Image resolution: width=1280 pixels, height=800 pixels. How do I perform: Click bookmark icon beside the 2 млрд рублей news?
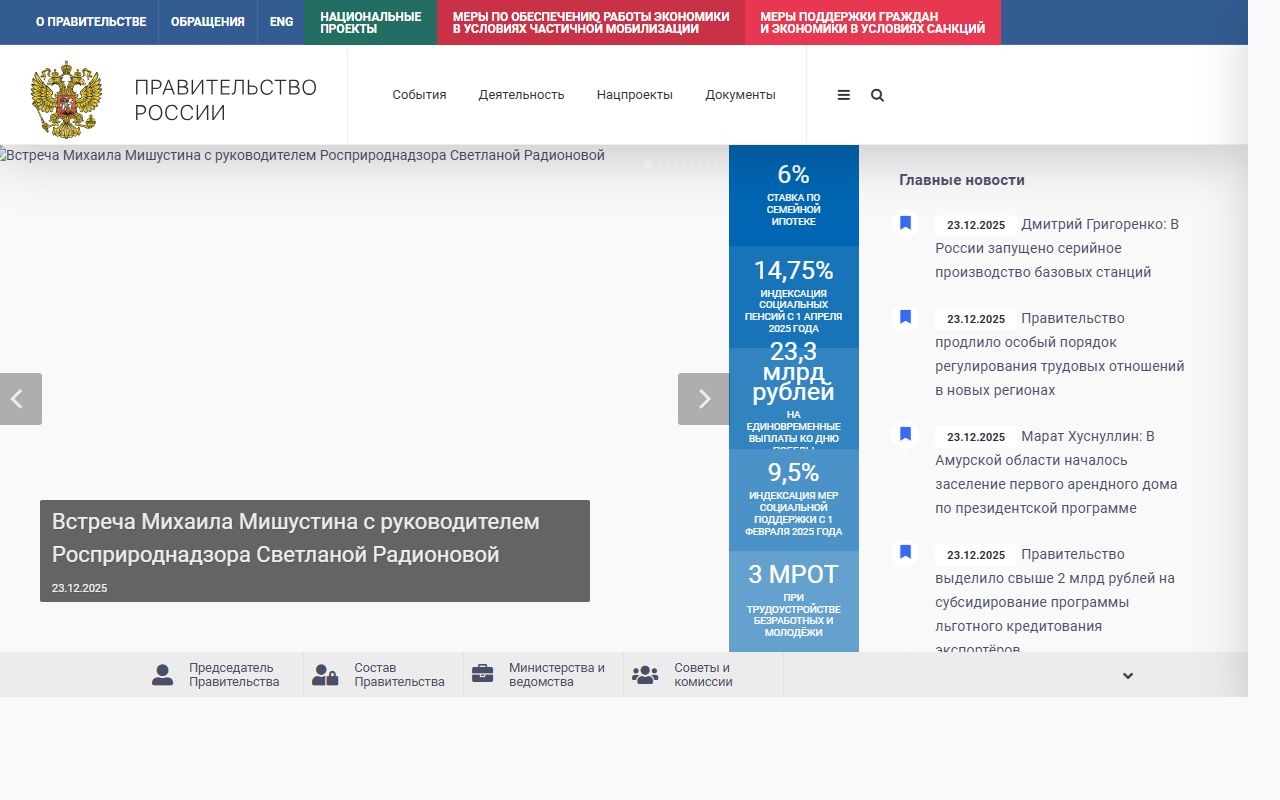tap(905, 553)
